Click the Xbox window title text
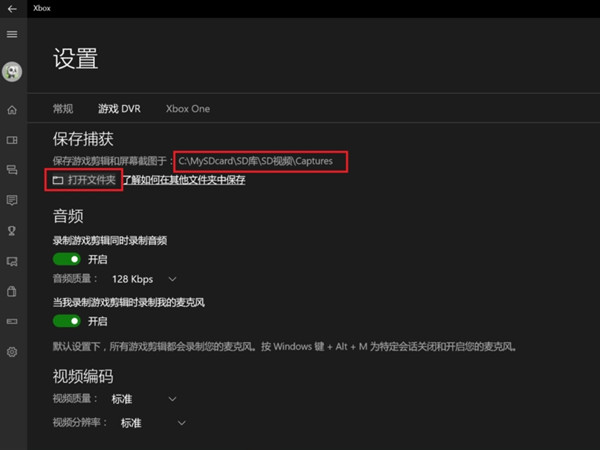This screenshot has width=600, height=450. (x=42, y=8)
